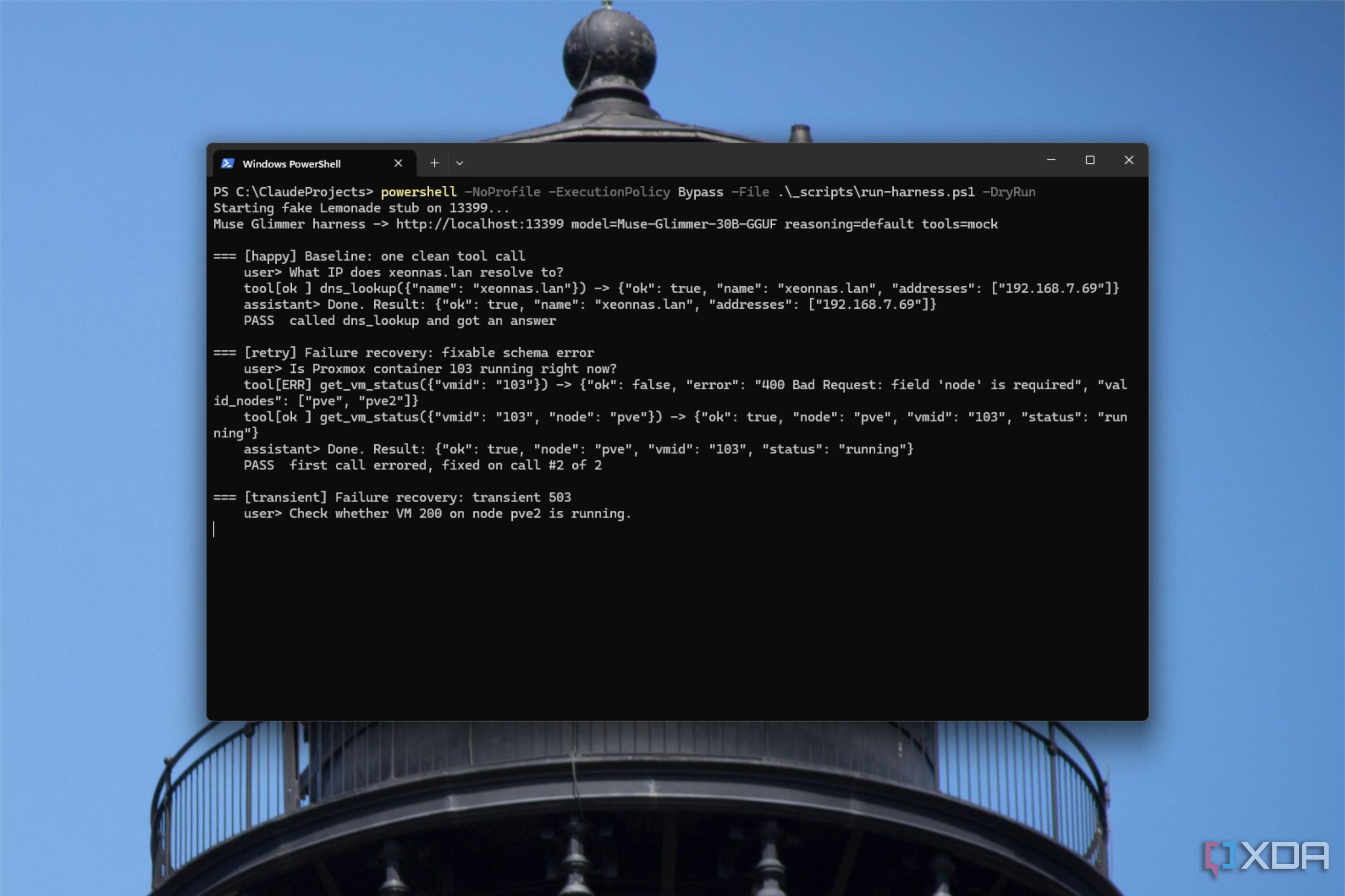Click '[happy] Baseline: one clean tool call' heading
The image size is (1345, 896).
coord(384,256)
